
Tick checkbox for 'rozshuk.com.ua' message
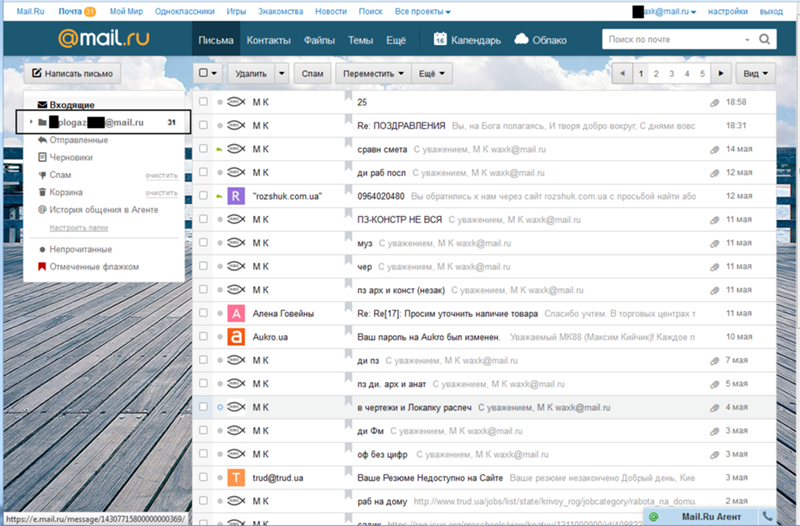point(203,195)
